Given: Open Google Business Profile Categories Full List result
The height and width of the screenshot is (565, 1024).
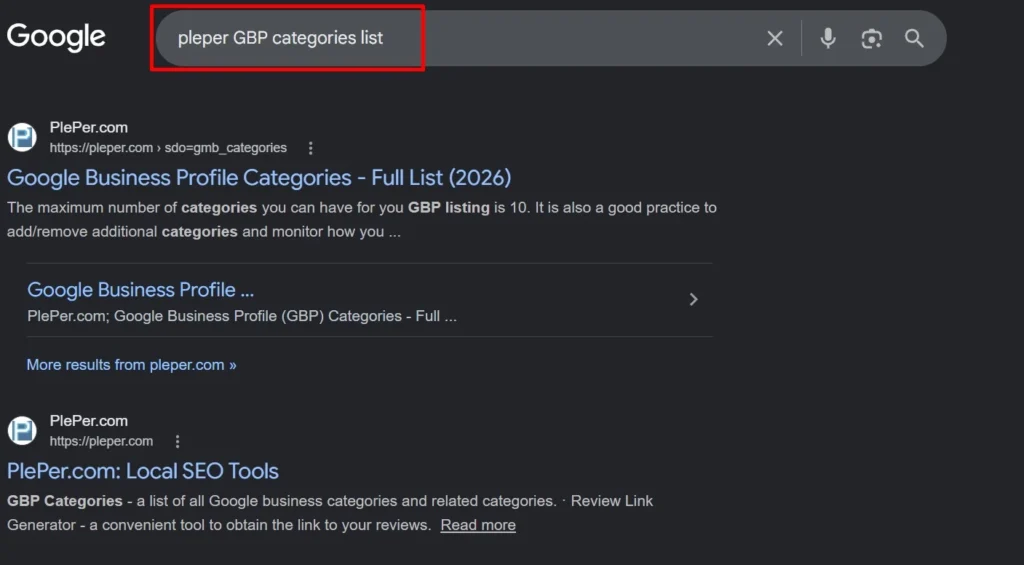Looking at the screenshot, I should (259, 178).
